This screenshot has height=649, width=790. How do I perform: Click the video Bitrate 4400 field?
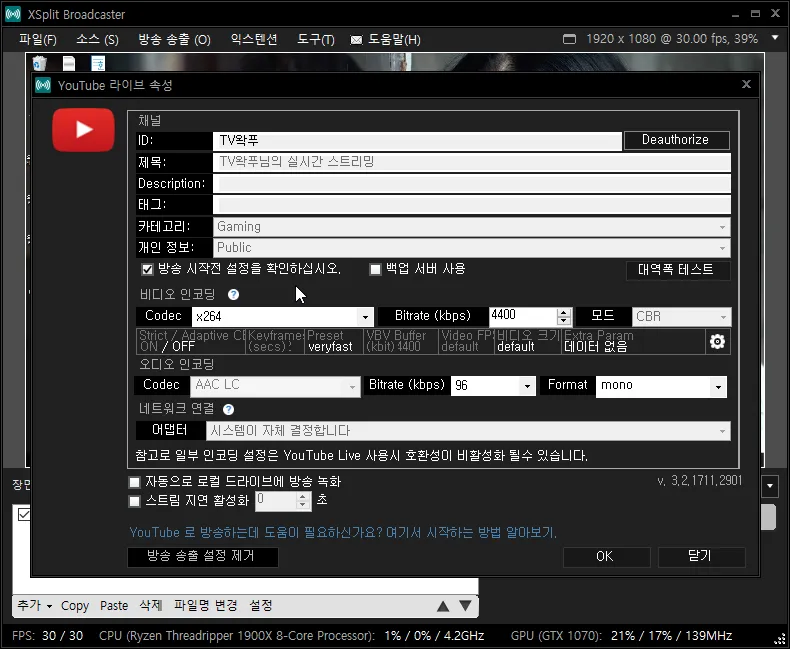tap(523, 316)
